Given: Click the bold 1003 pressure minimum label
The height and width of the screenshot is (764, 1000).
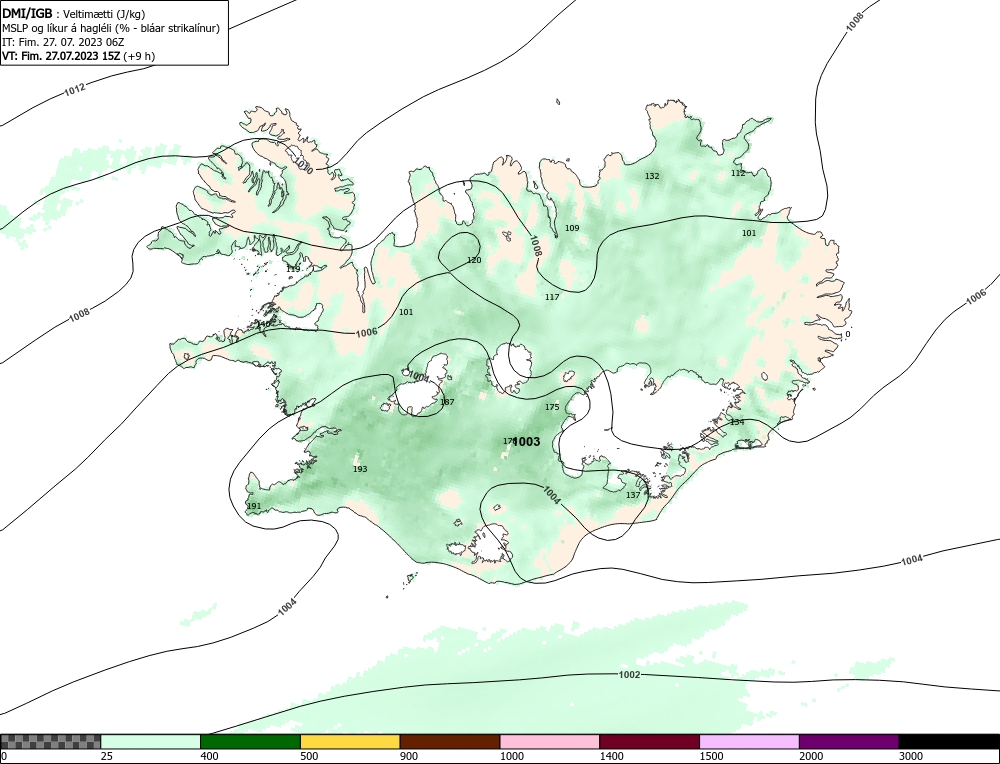Looking at the screenshot, I should (x=527, y=441).
